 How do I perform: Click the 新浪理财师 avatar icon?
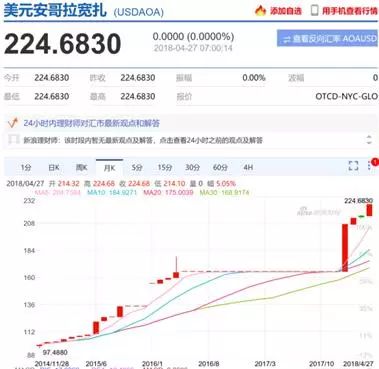tap(14, 140)
